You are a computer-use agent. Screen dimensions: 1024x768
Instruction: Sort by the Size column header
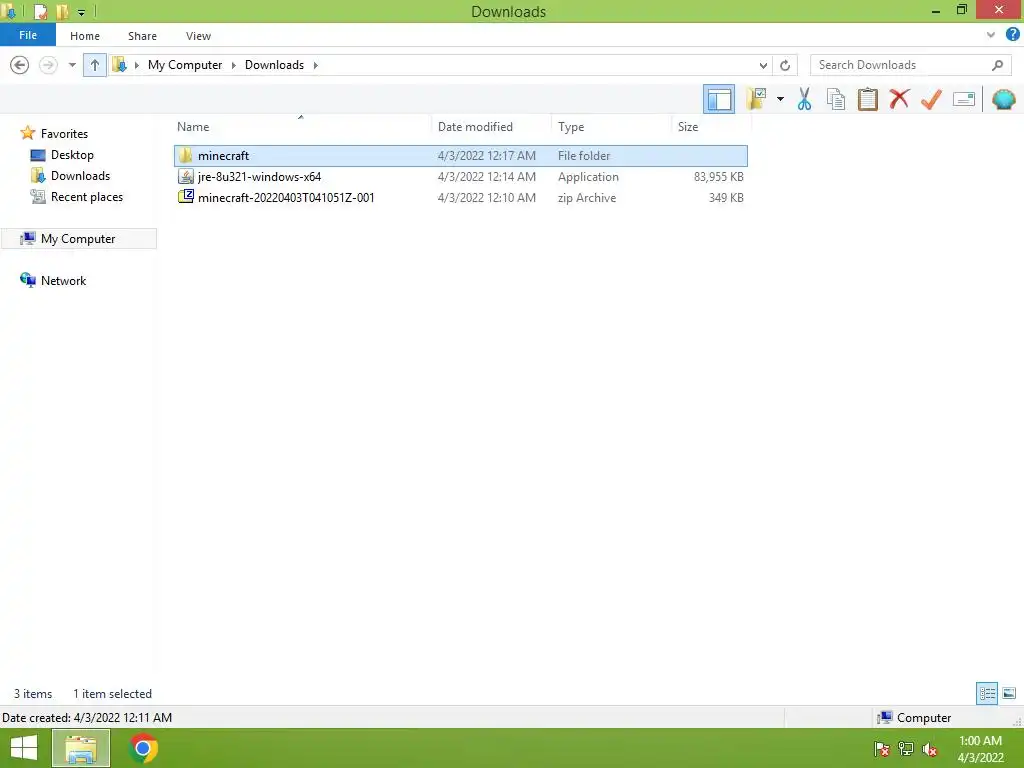[688, 127]
